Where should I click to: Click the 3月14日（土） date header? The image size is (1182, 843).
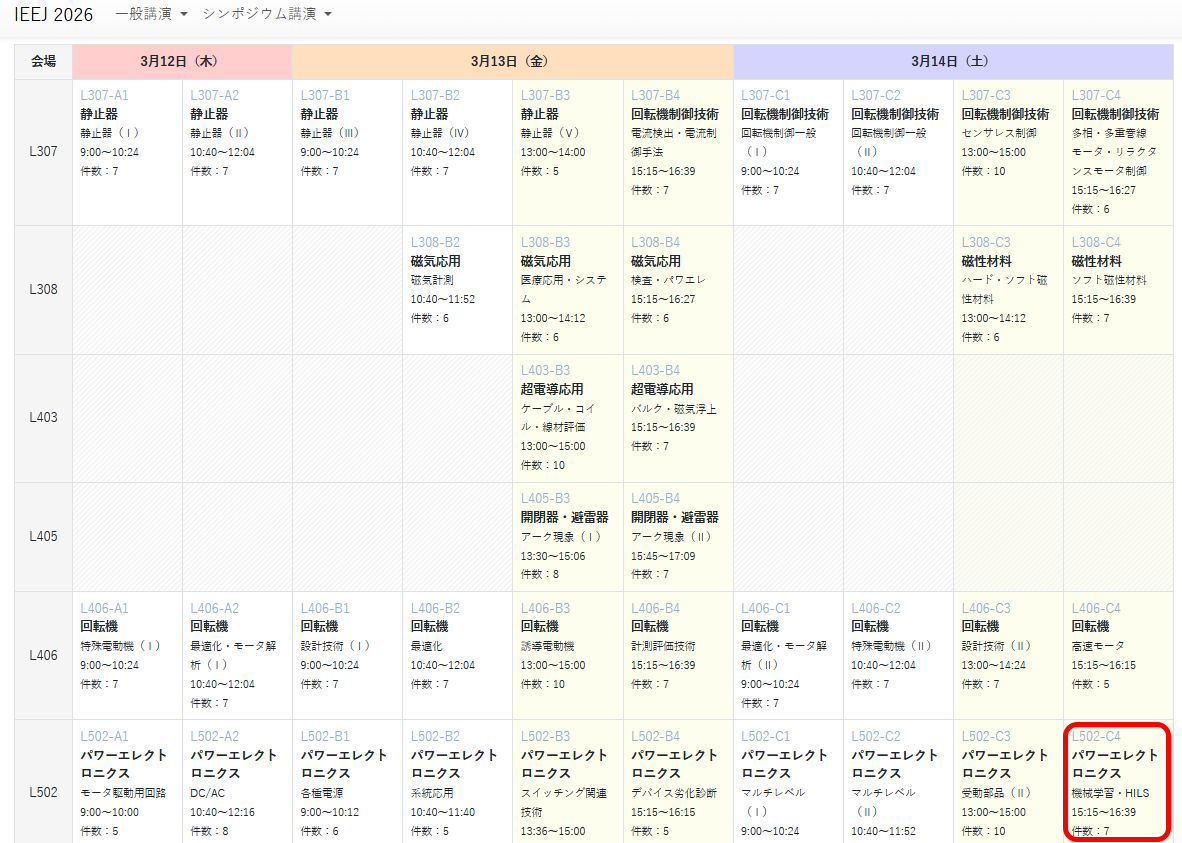point(953,61)
